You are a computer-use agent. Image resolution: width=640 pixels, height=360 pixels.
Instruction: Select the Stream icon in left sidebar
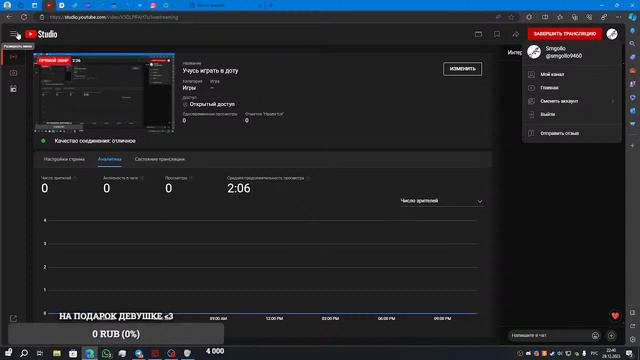coord(13,57)
